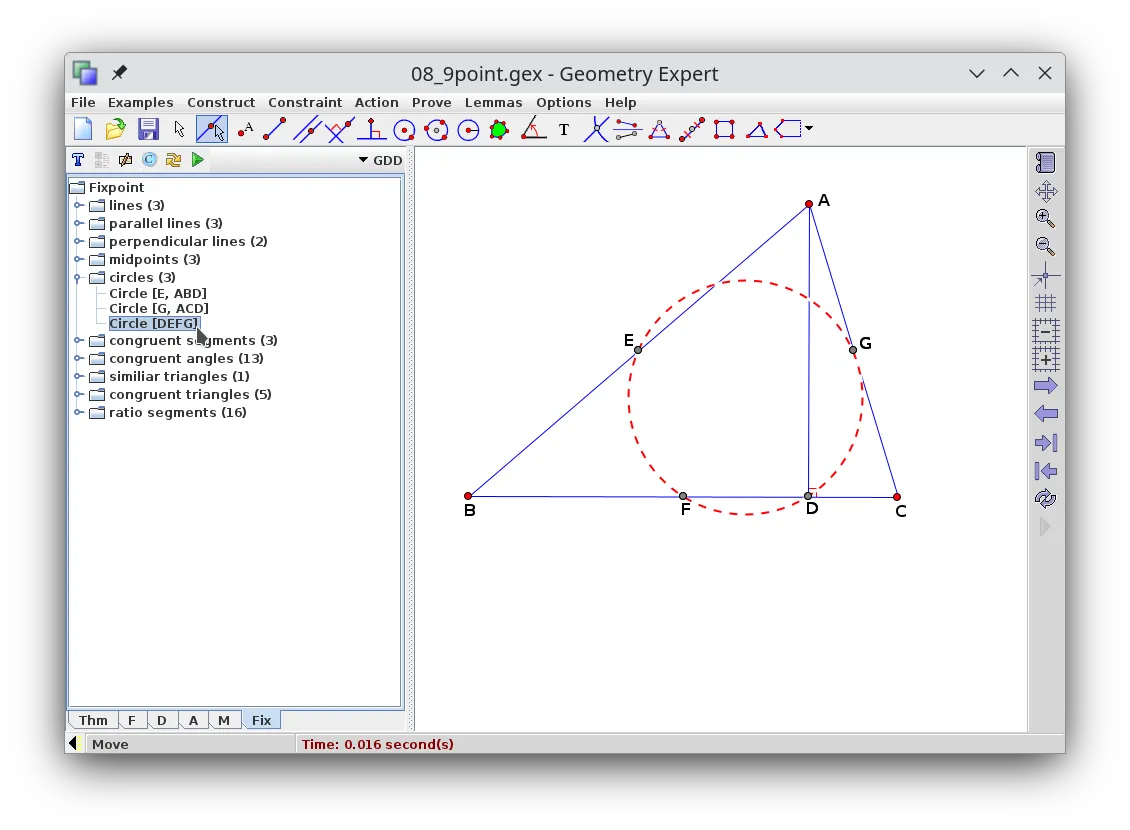Select the Circle by three points tool

coord(436,130)
